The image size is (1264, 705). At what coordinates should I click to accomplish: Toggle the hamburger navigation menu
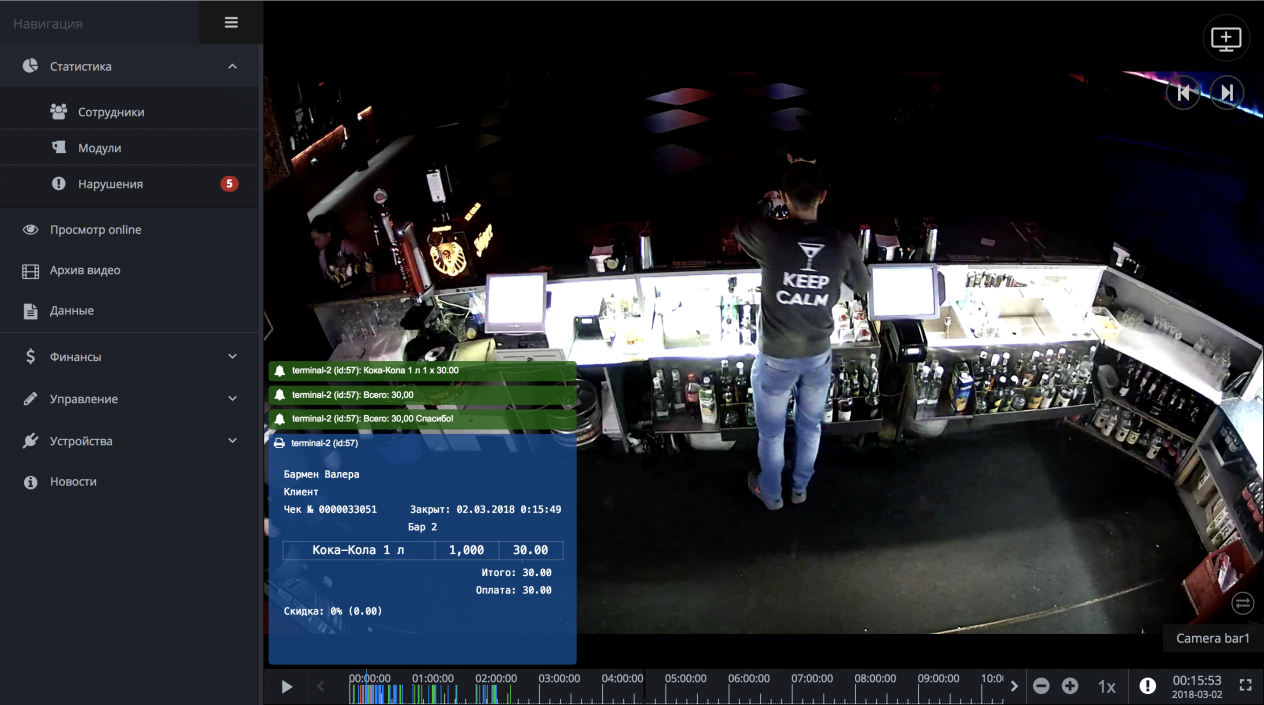coord(231,23)
